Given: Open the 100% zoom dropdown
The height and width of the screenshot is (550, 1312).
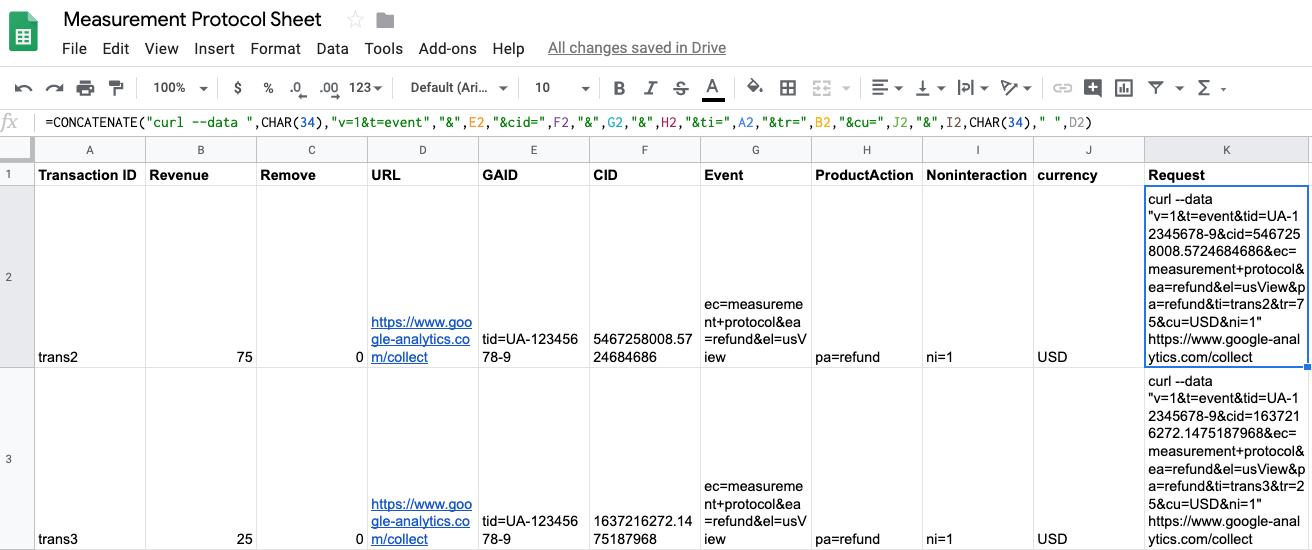Looking at the screenshot, I should [180, 88].
